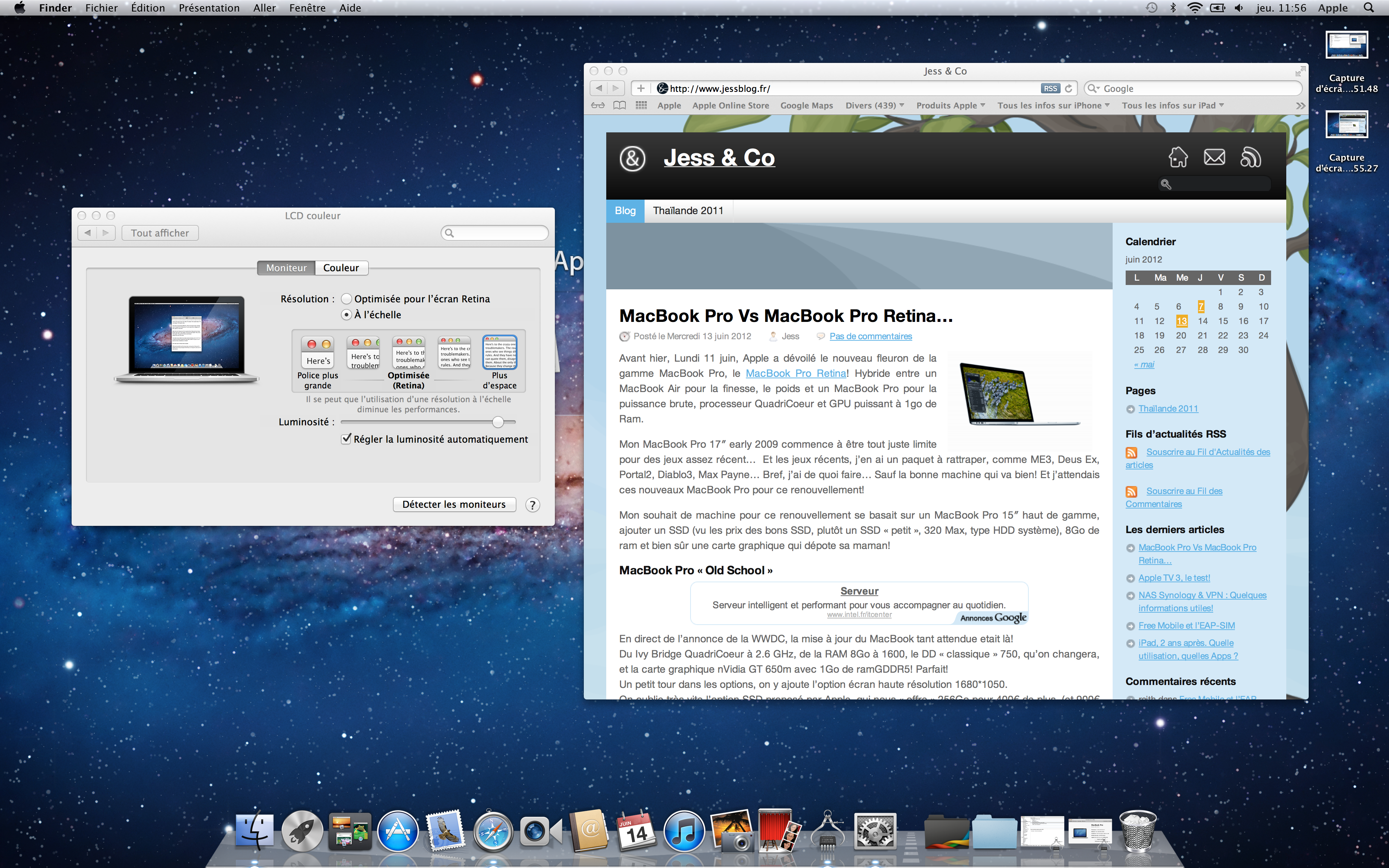Choose the second scaling thumbnail from the left
The image size is (1389, 868).
point(363,353)
